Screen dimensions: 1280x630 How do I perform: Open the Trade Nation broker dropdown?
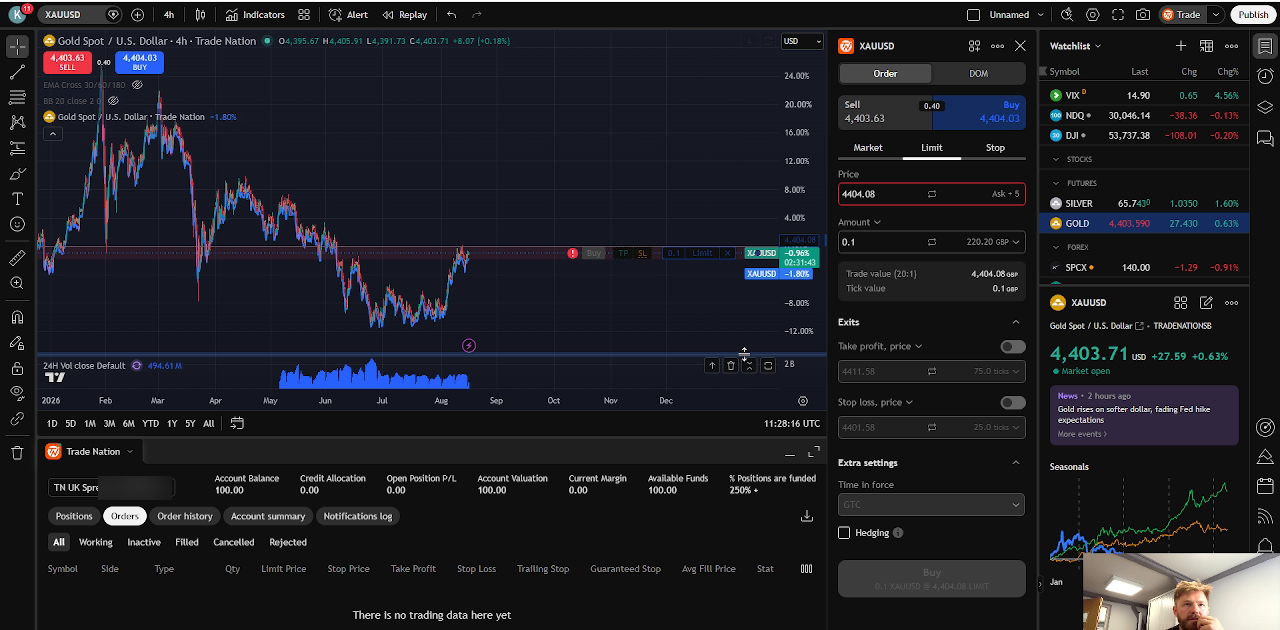coord(90,452)
